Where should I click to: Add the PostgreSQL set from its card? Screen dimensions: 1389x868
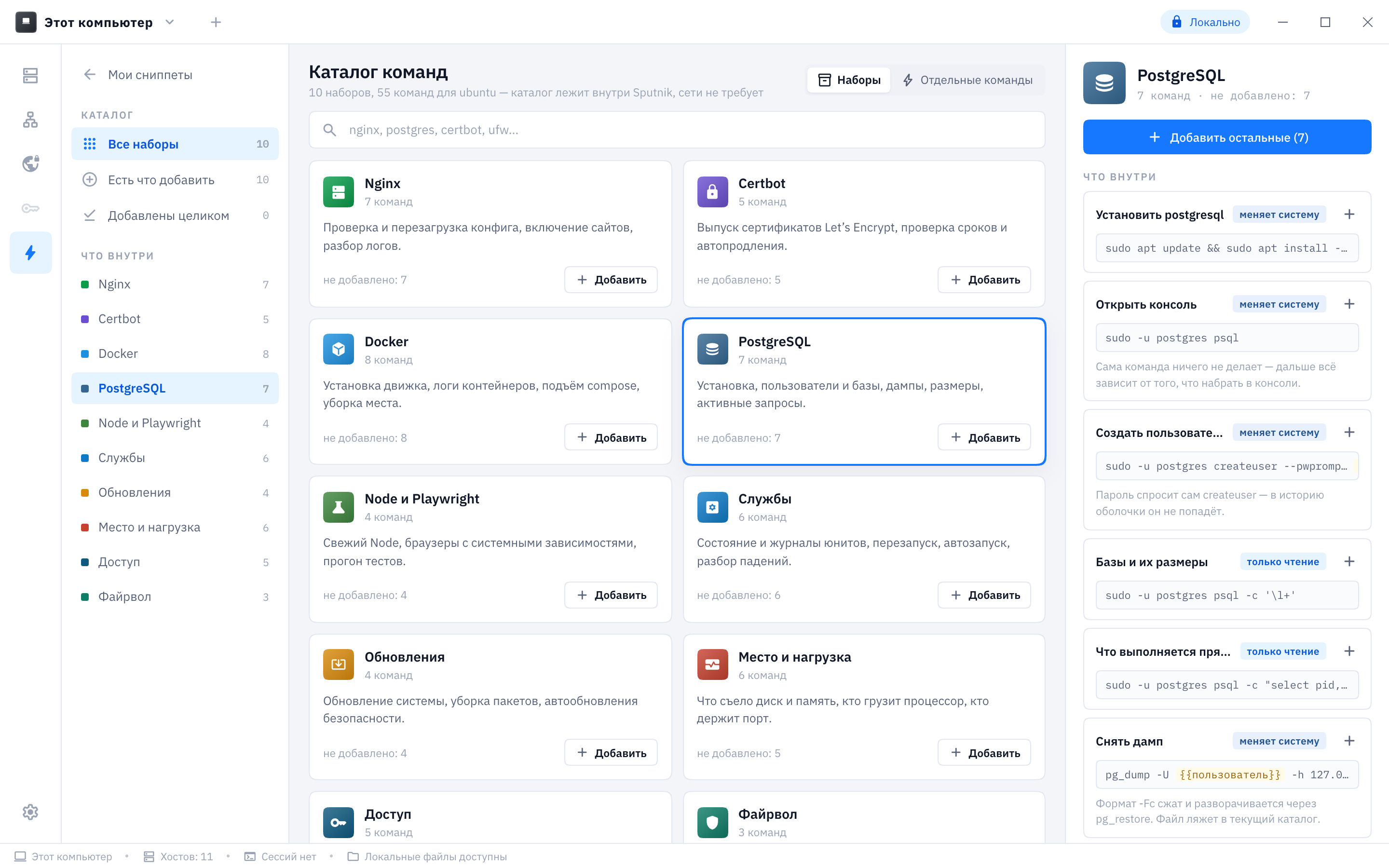point(984,437)
